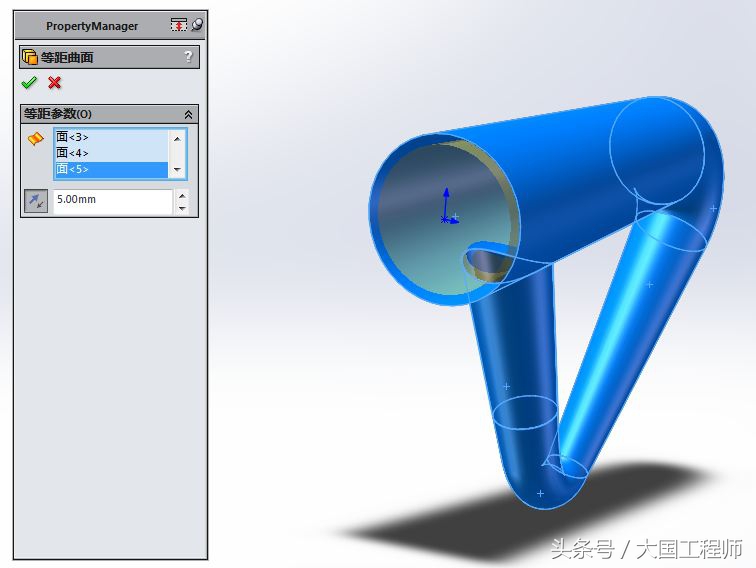Confirm the offset surface with green checkmark
The height and width of the screenshot is (568, 756).
point(29,83)
